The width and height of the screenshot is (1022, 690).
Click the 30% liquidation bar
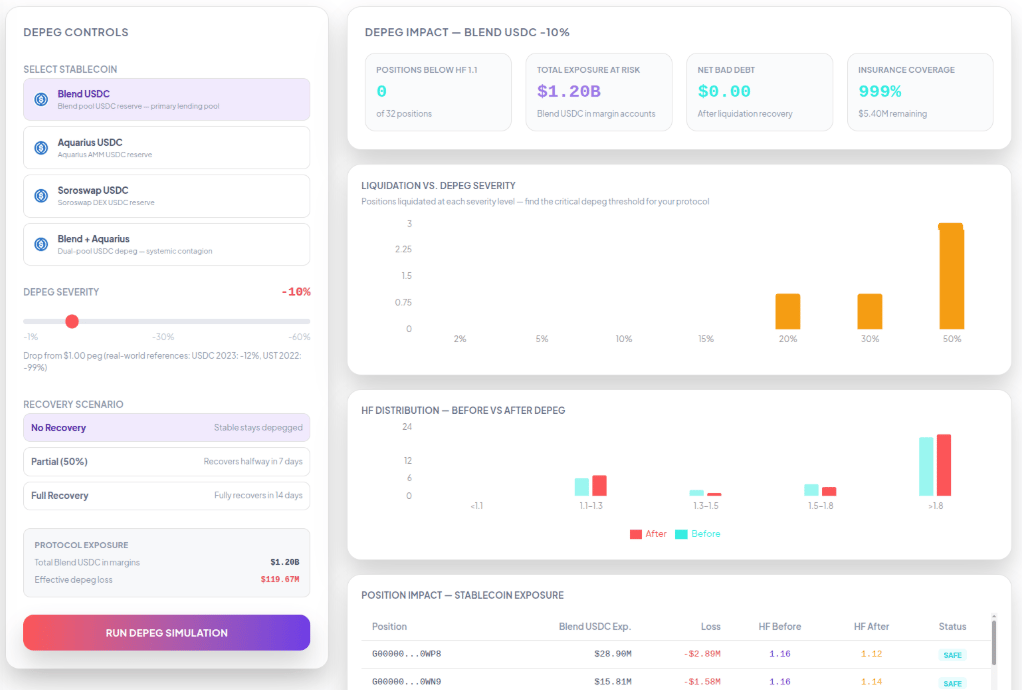[x=869, y=311]
